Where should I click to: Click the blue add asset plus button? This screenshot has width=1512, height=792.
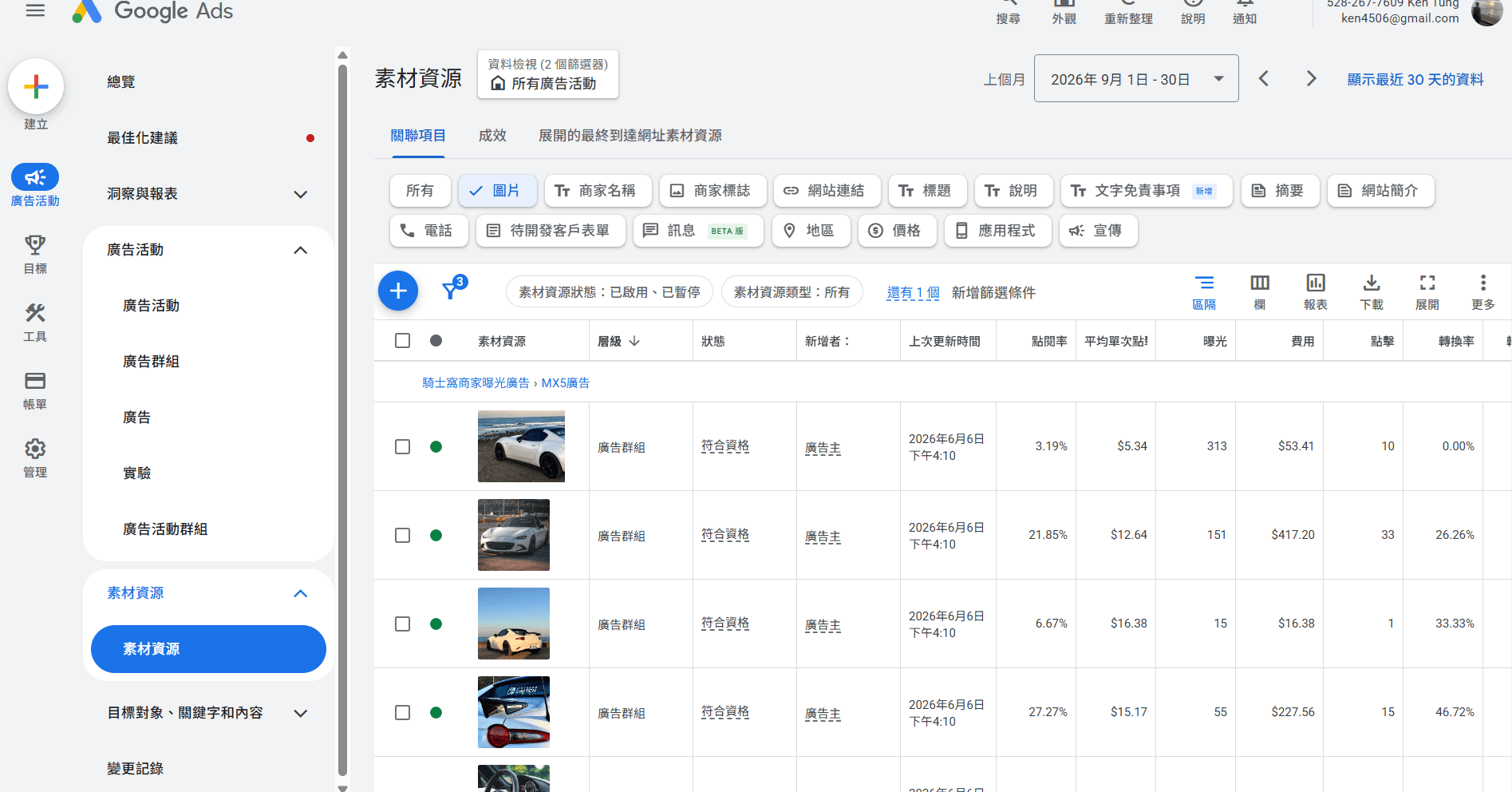tap(398, 291)
